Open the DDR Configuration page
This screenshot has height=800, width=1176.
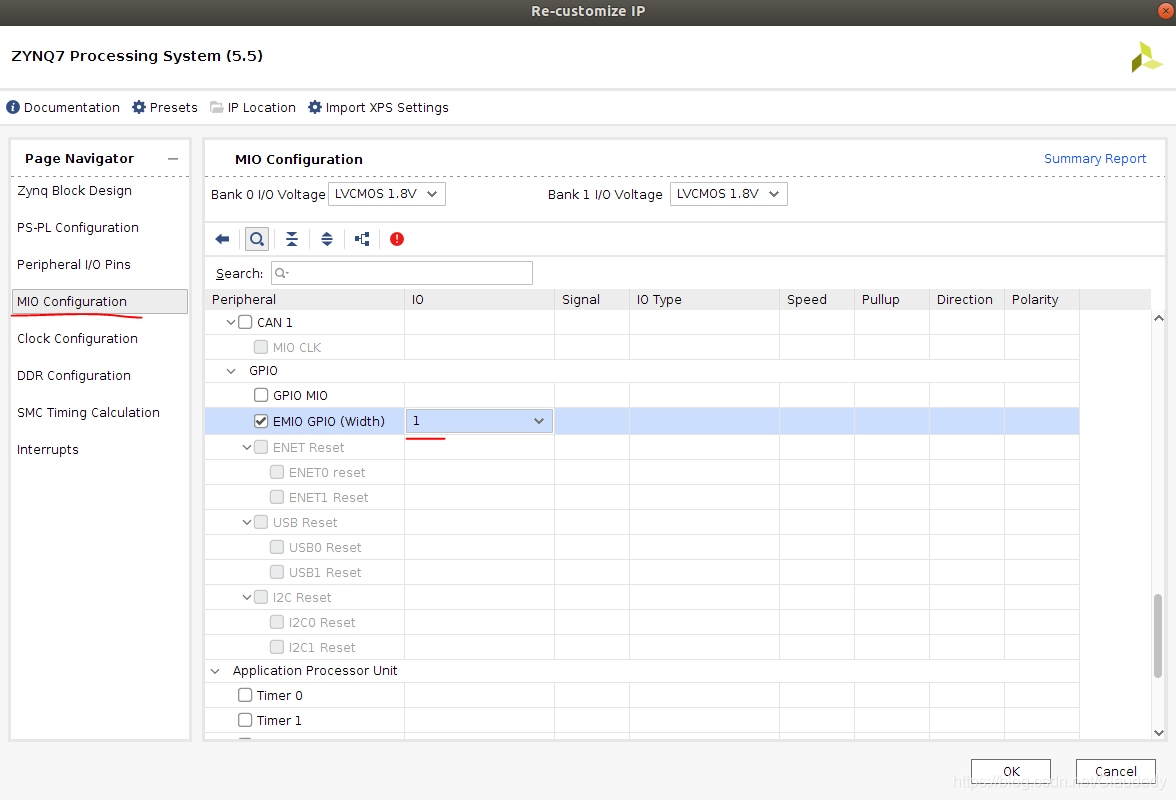(74, 375)
